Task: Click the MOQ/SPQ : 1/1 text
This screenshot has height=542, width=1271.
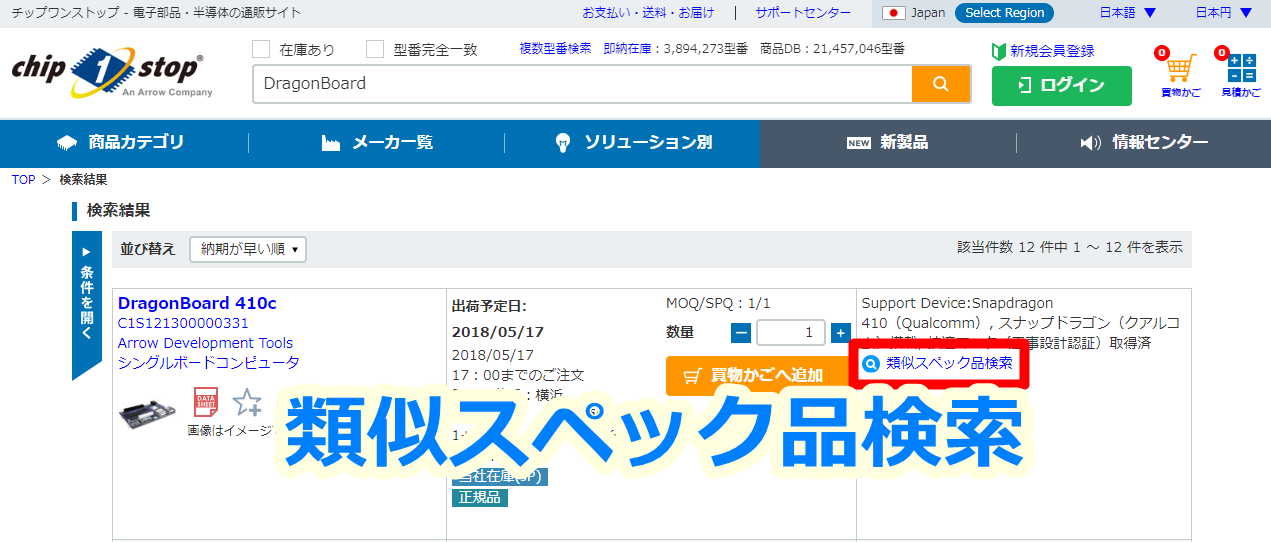Action: 719,303
